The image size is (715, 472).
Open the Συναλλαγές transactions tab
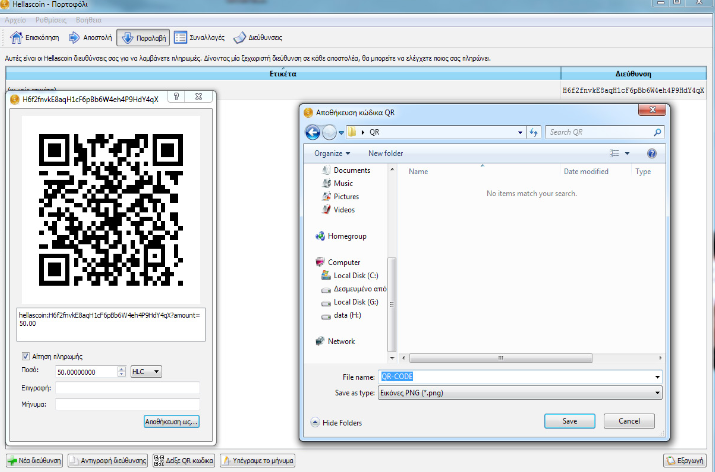(x=200, y=37)
